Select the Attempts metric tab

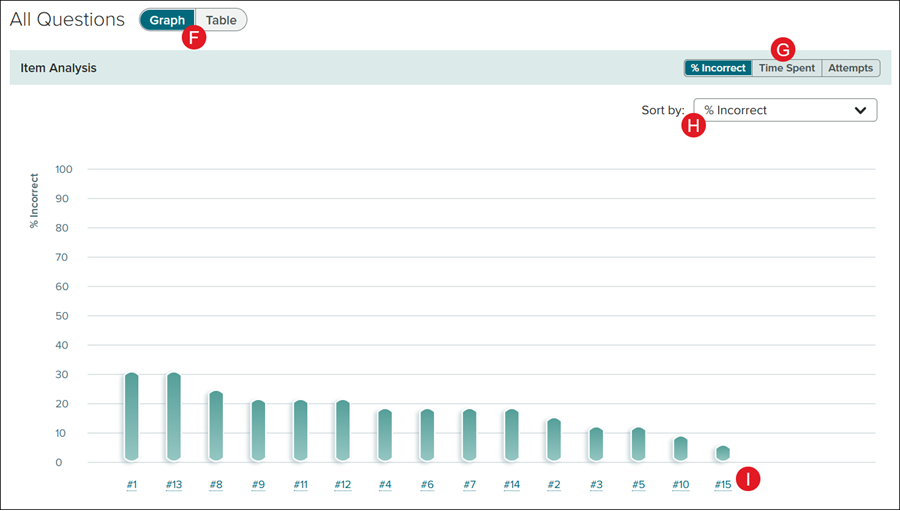[x=850, y=68]
